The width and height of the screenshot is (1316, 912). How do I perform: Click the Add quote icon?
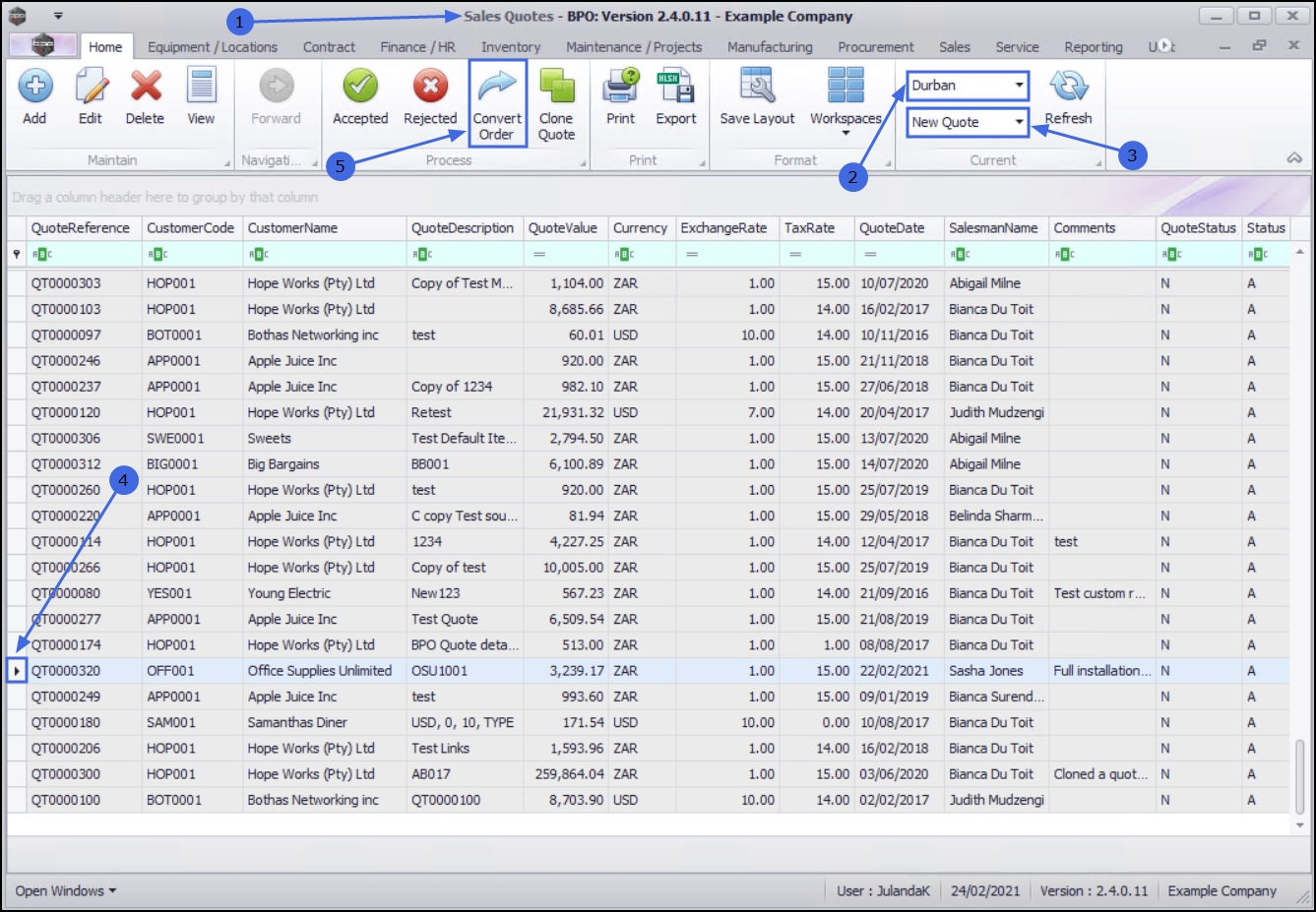35,87
